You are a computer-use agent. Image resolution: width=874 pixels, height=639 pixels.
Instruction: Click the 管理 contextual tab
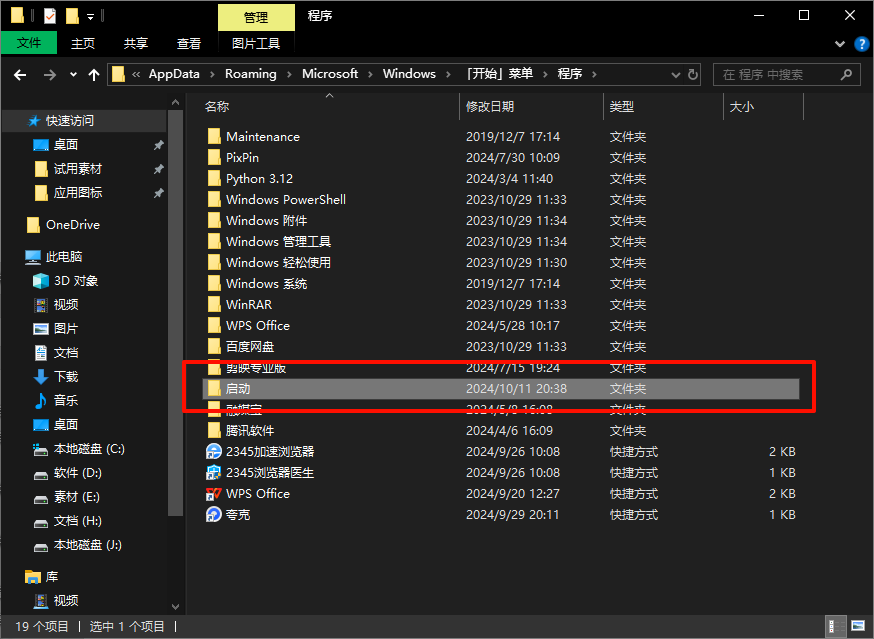click(256, 17)
